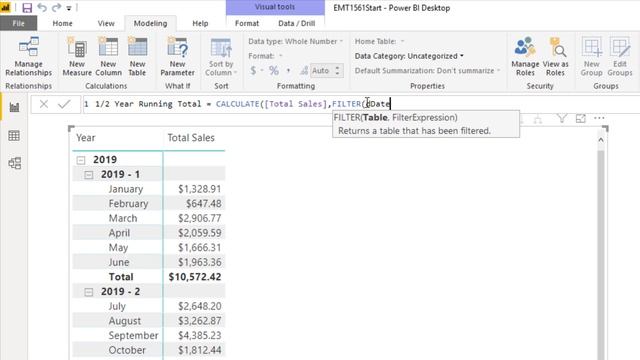Open New Parameter what-if
This screenshot has height=360, width=640.
pos(177,56)
